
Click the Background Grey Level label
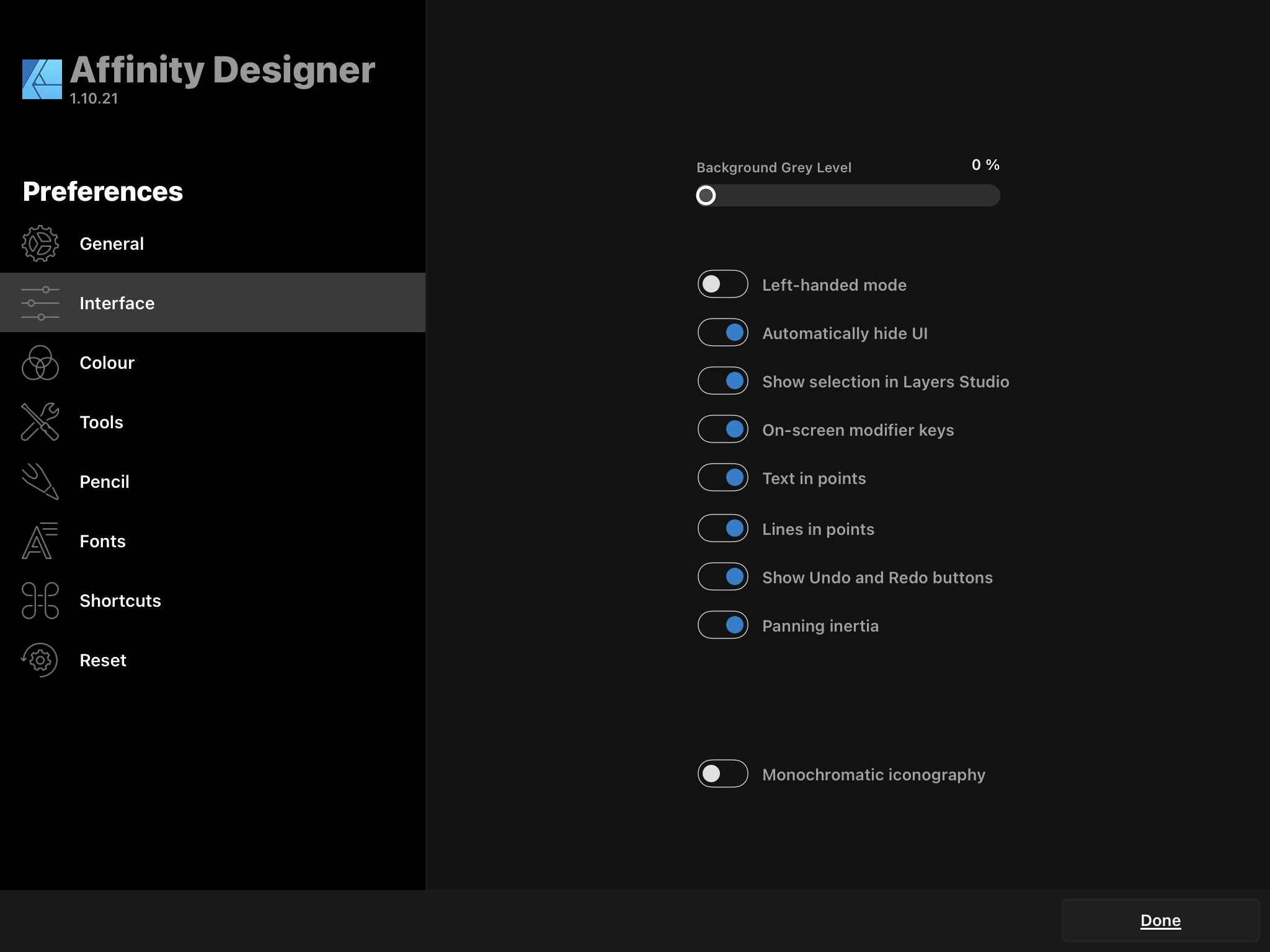[774, 167]
